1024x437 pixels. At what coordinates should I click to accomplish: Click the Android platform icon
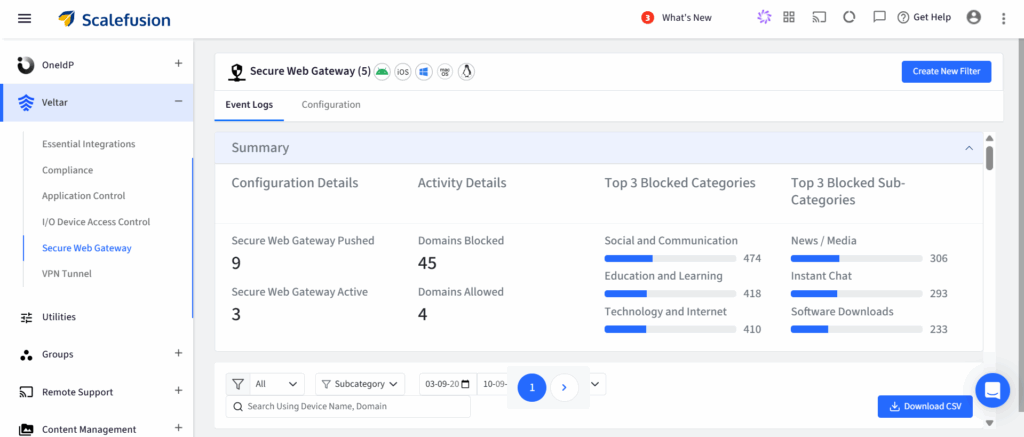tap(382, 72)
